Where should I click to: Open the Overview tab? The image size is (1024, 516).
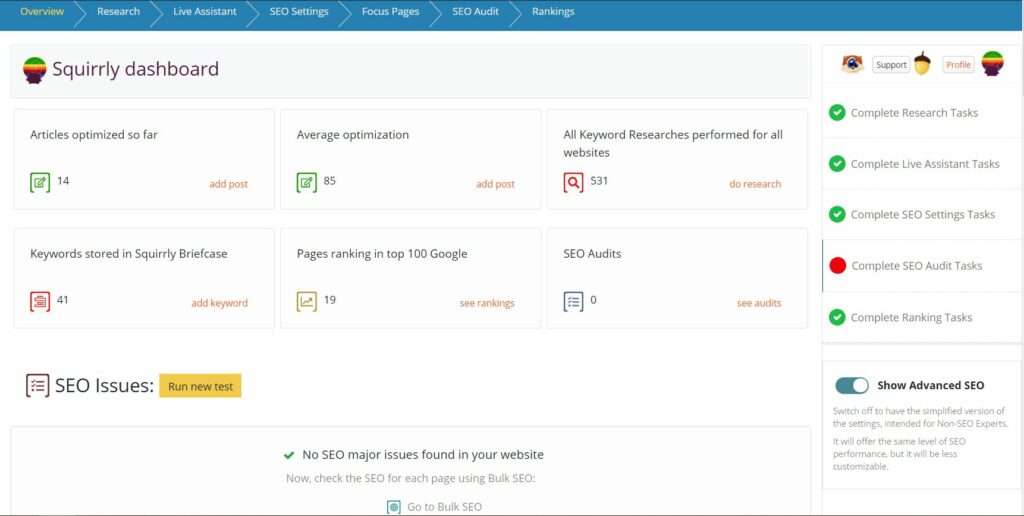42,12
